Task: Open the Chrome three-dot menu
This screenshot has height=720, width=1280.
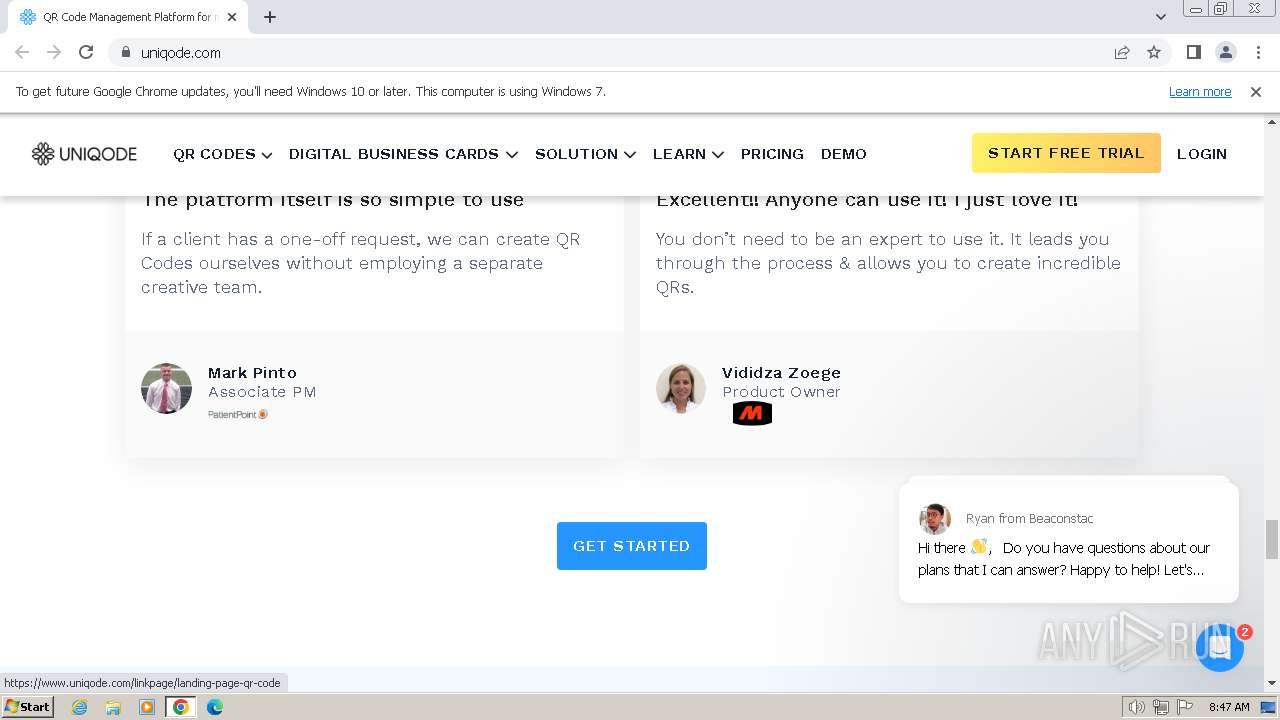Action: tap(1258, 52)
